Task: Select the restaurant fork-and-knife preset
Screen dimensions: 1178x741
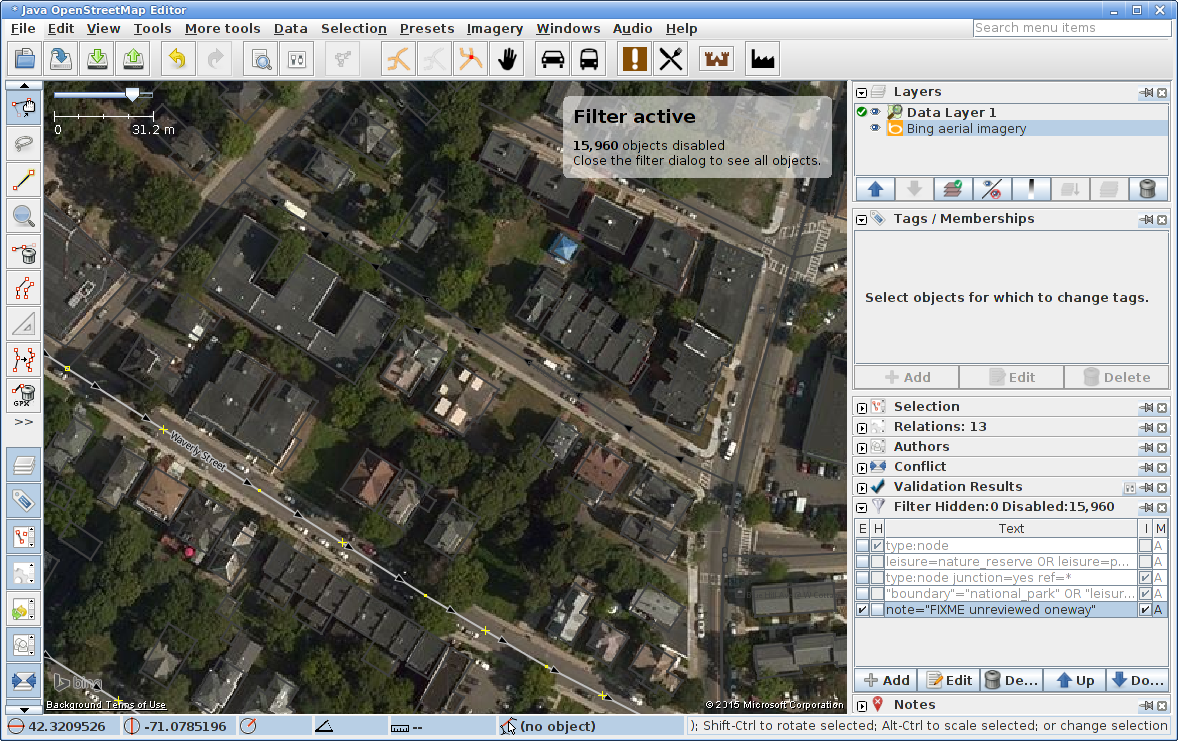Action: [x=670, y=59]
